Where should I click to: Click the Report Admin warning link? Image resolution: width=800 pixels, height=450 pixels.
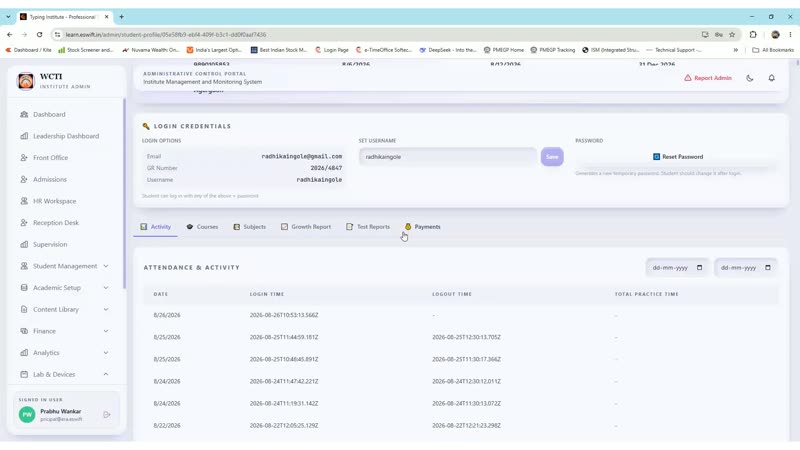708,78
